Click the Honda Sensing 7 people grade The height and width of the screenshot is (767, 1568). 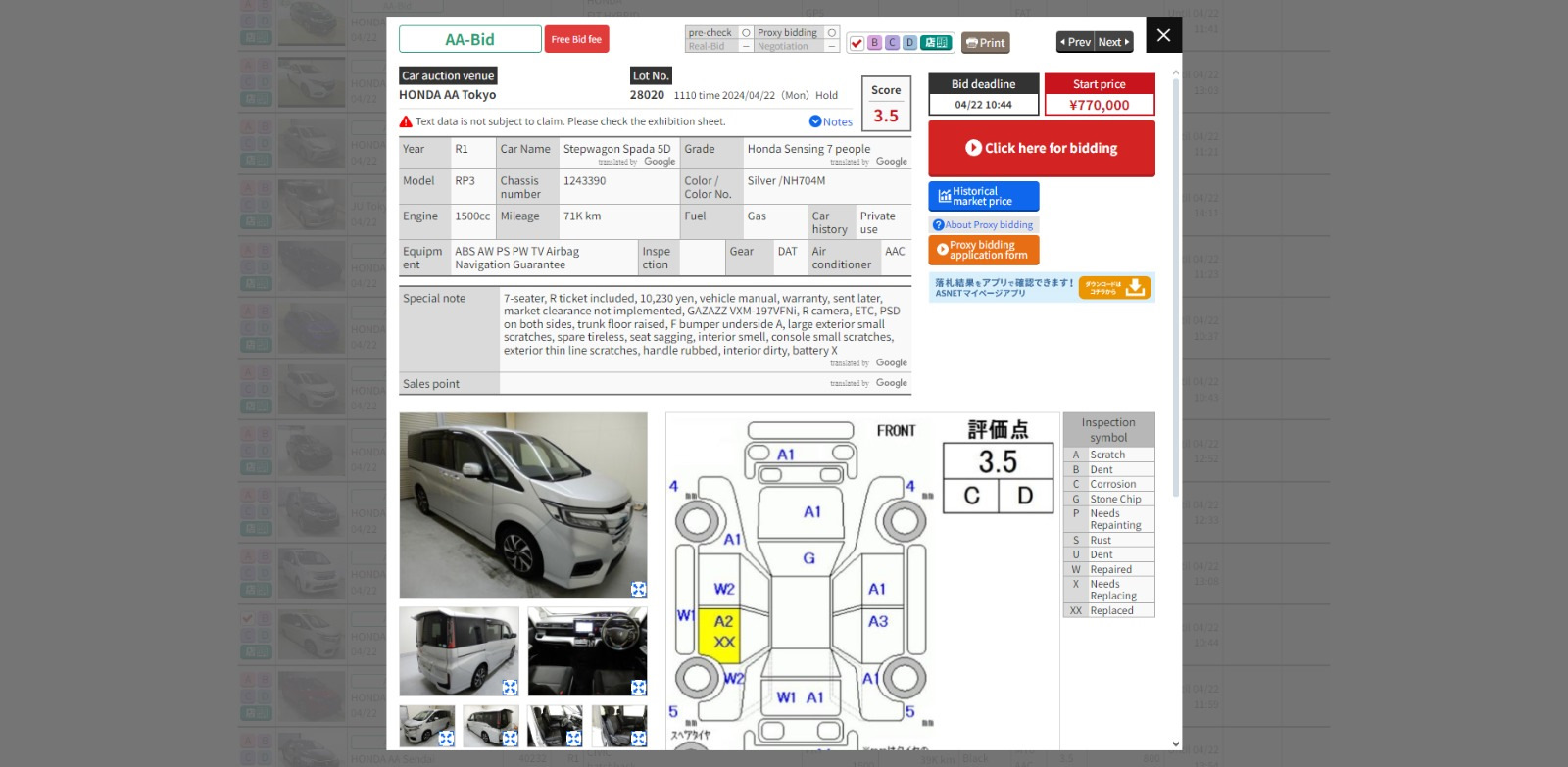click(808, 149)
